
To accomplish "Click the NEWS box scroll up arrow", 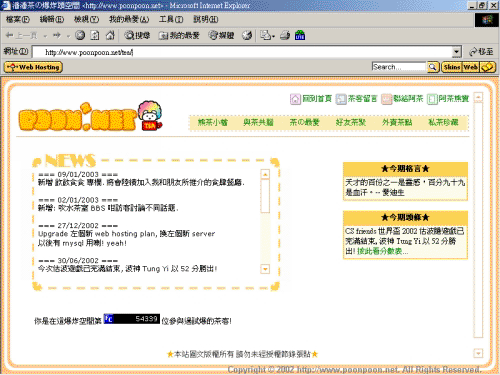I will point(265,175).
